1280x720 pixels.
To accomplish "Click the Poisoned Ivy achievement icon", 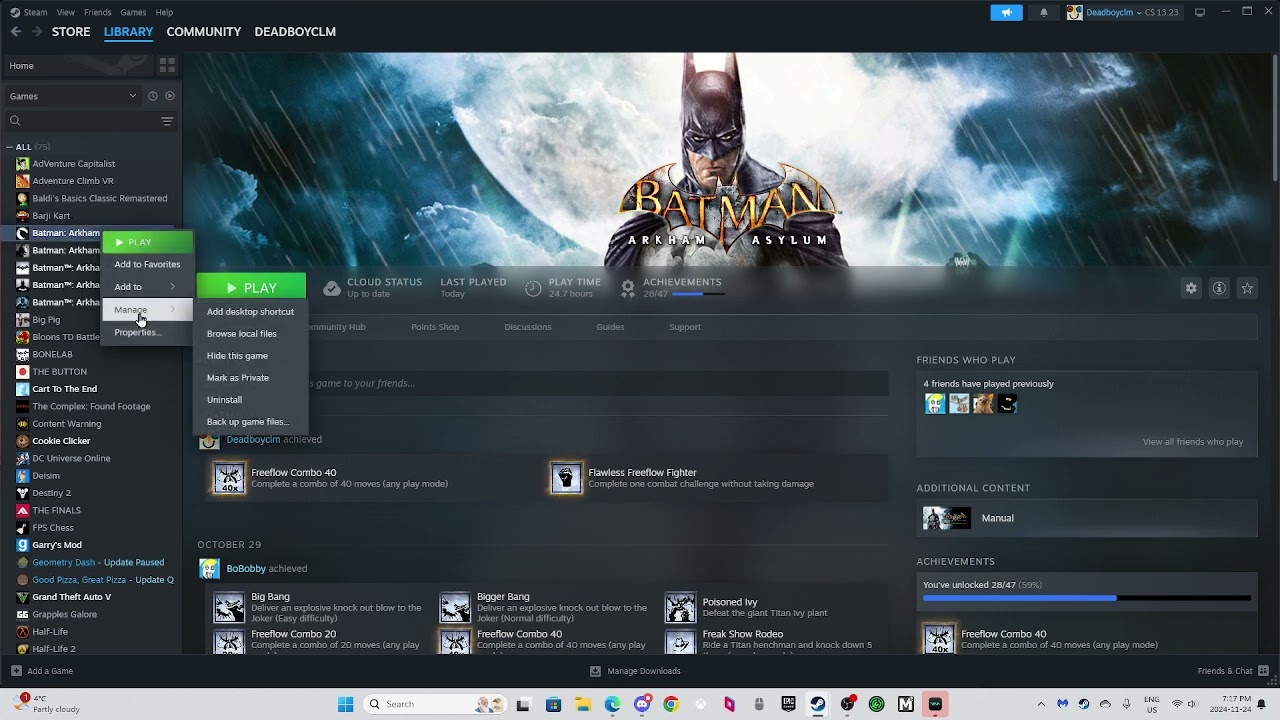I will pyautogui.click(x=681, y=606).
